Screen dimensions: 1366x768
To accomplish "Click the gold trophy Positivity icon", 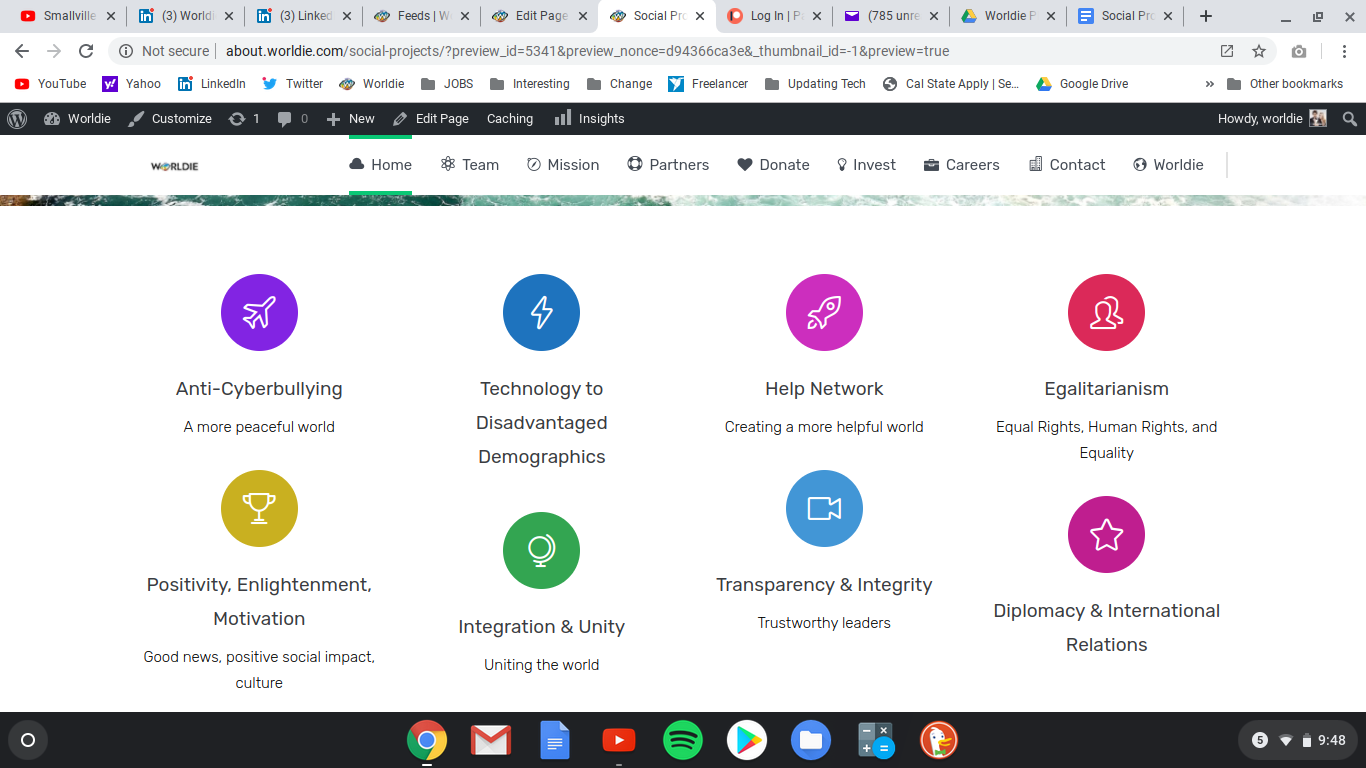I will (x=259, y=508).
